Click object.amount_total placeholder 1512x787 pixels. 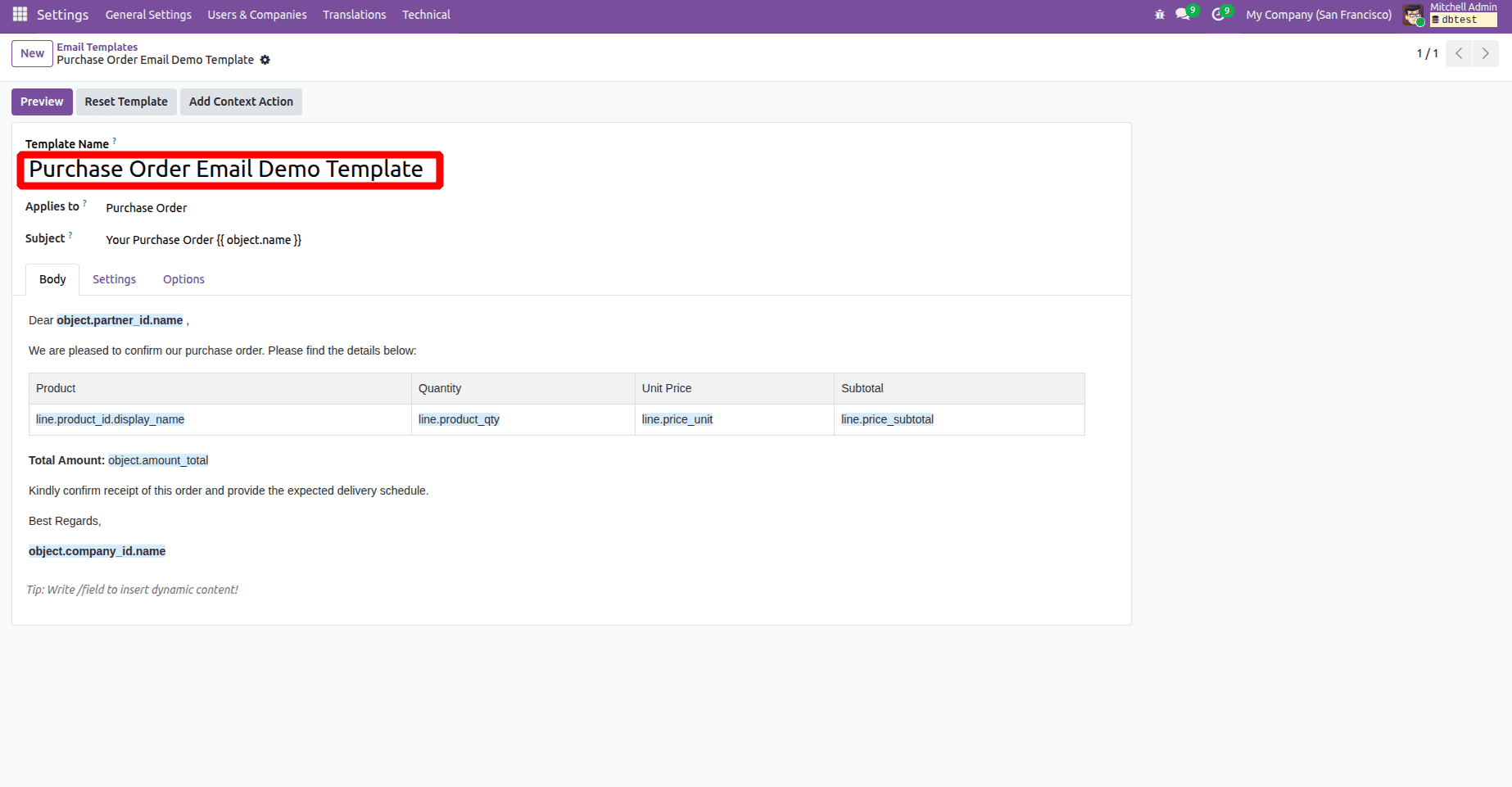pos(158,460)
